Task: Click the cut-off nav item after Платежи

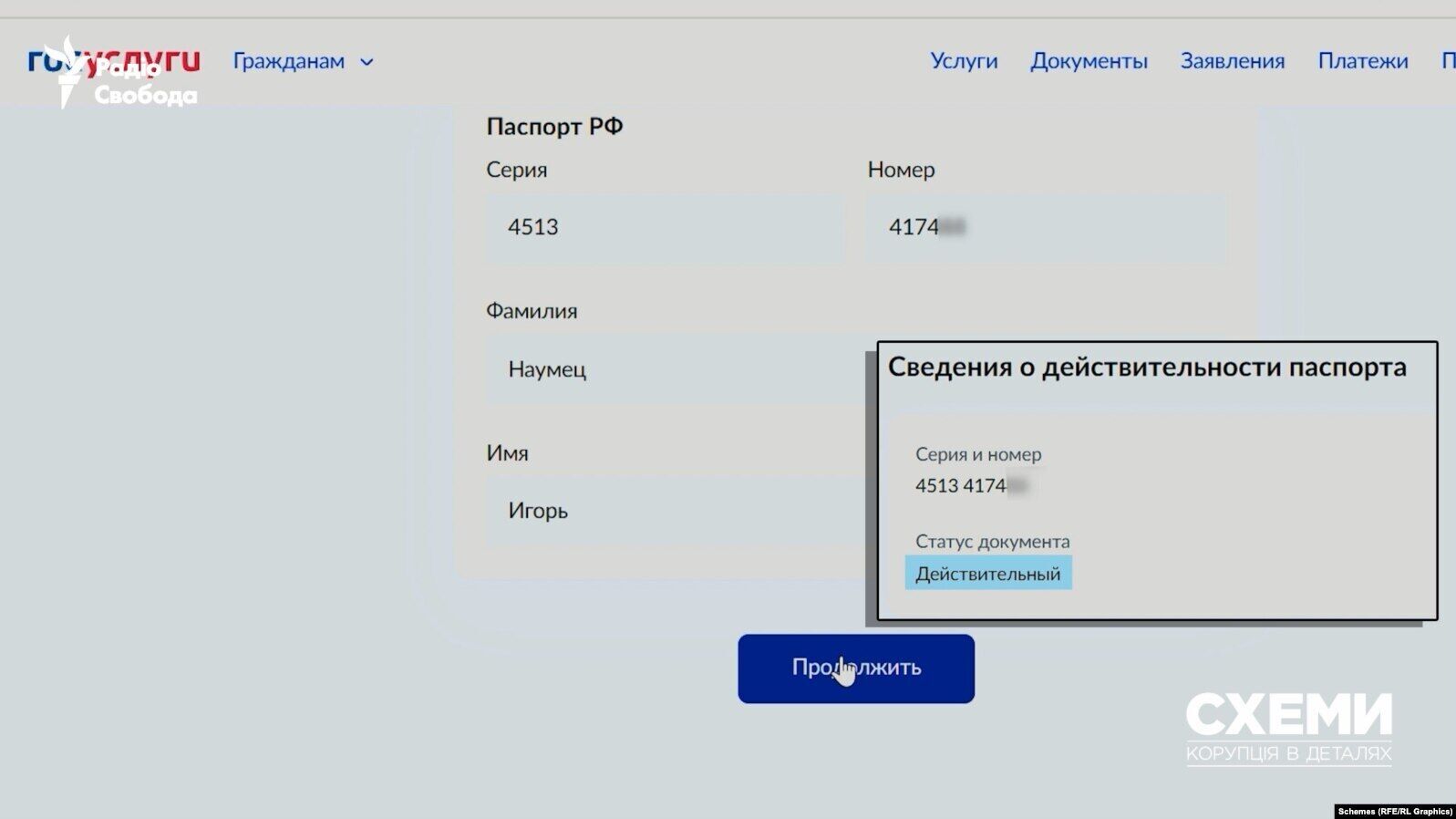Action: [x=1448, y=61]
